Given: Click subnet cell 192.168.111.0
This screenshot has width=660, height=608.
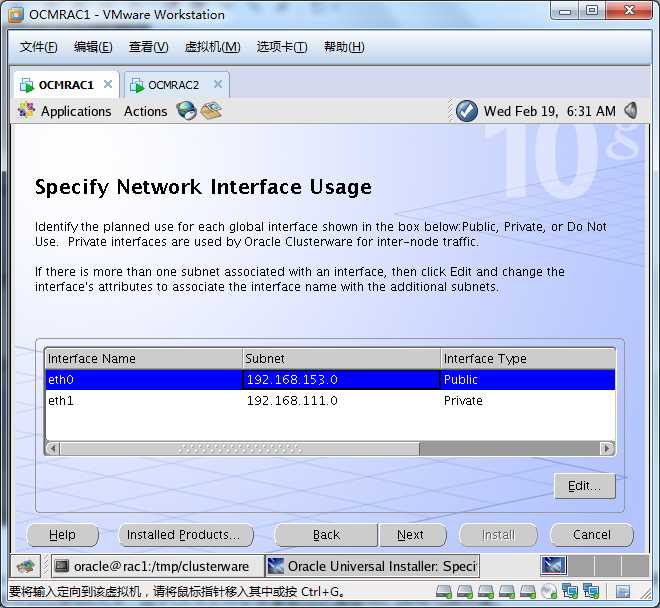Looking at the screenshot, I should coord(341,400).
